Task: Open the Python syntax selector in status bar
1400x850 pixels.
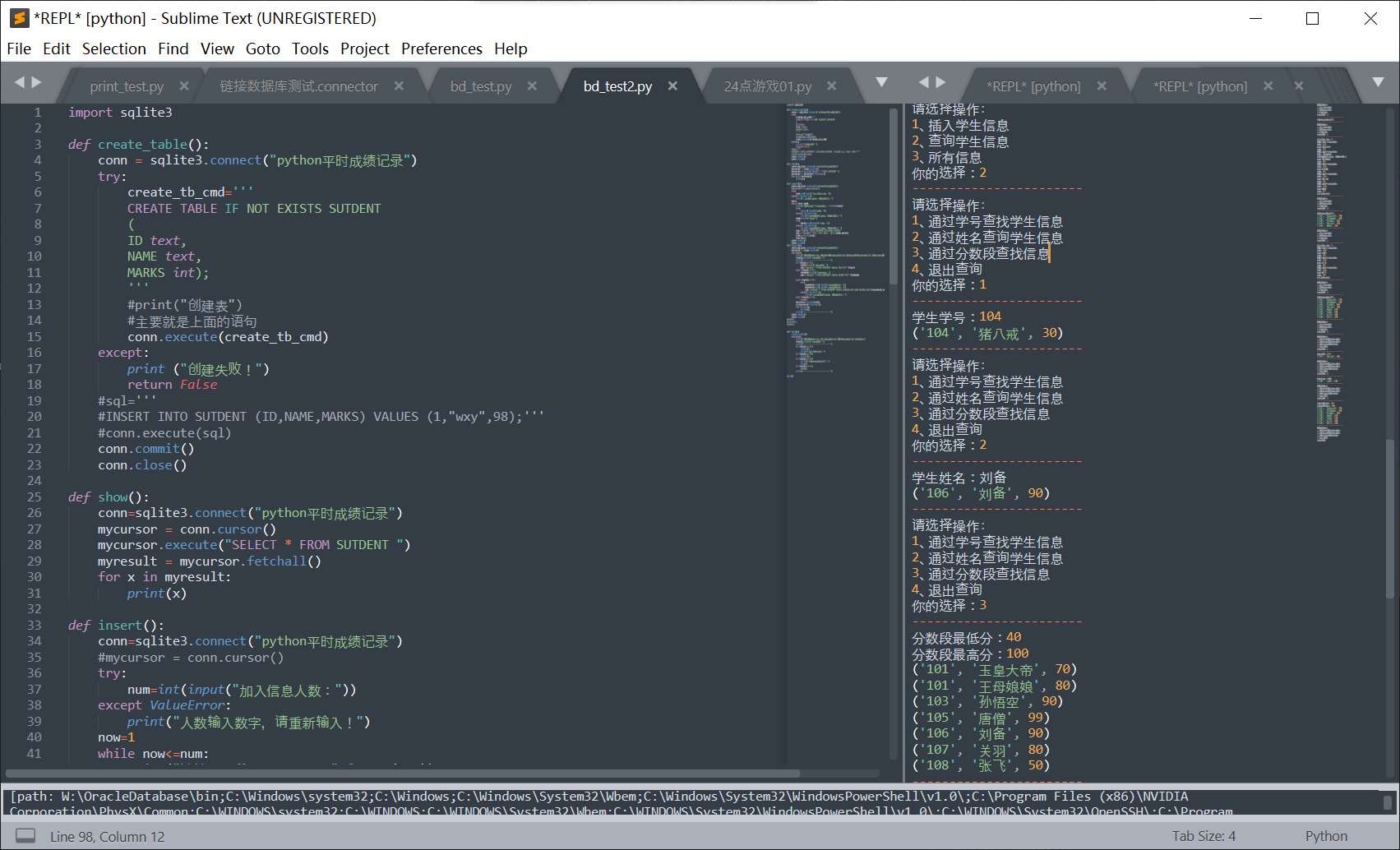Action: [x=1326, y=835]
